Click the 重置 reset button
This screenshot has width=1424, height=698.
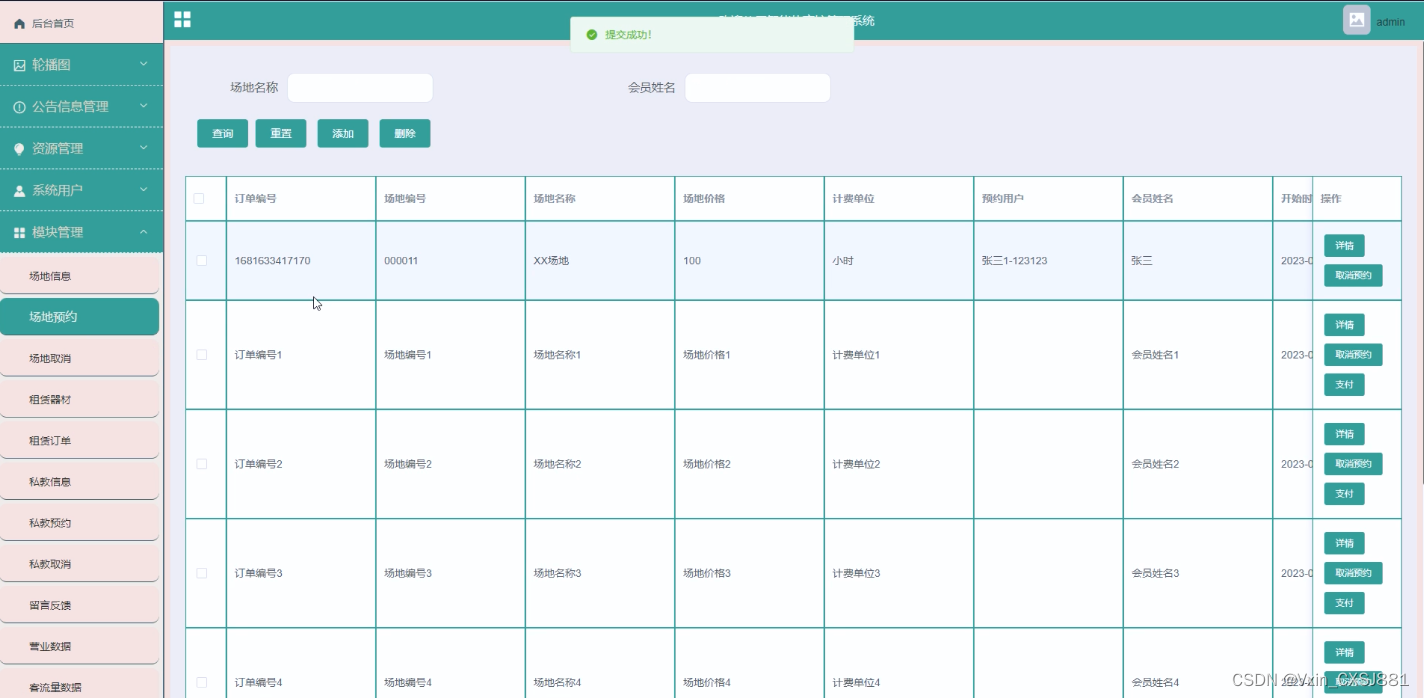click(281, 133)
